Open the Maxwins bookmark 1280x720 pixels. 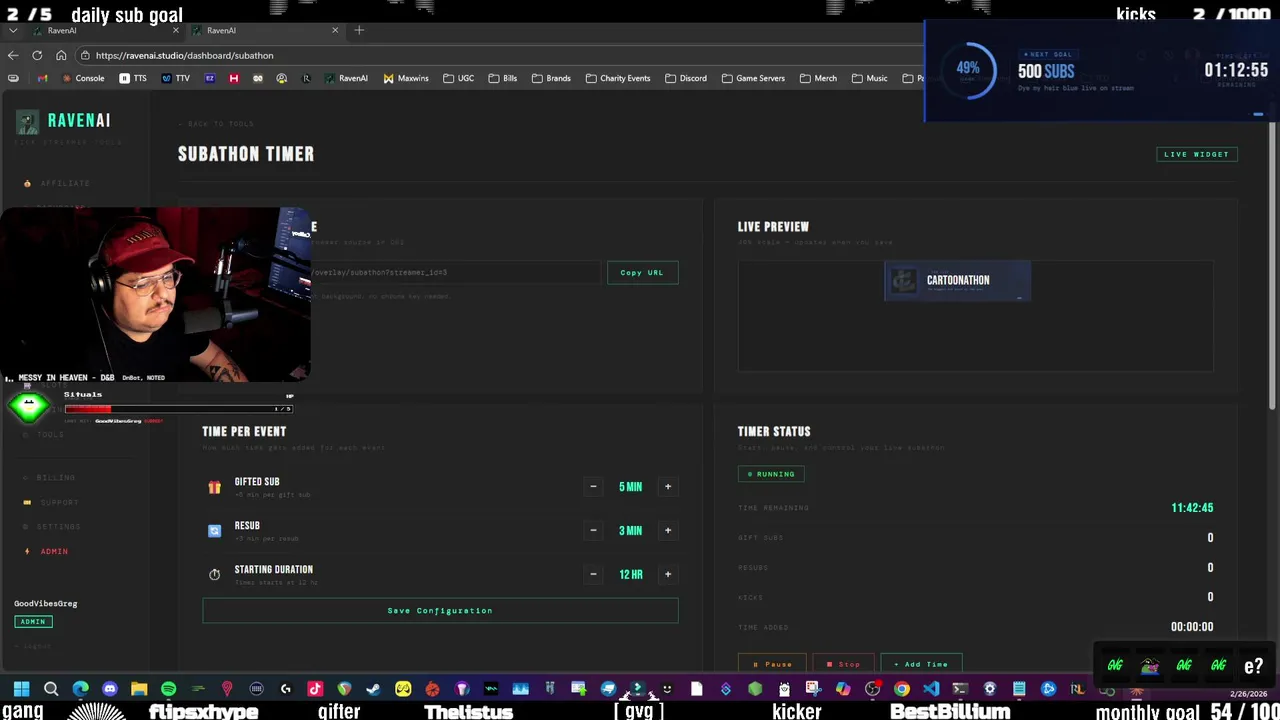click(x=405, y=78)
